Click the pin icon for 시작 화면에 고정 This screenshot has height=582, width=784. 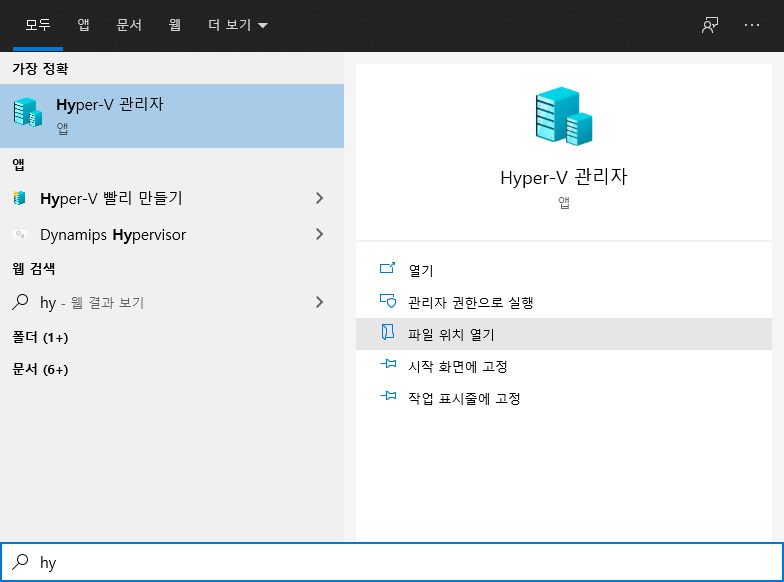388,364
